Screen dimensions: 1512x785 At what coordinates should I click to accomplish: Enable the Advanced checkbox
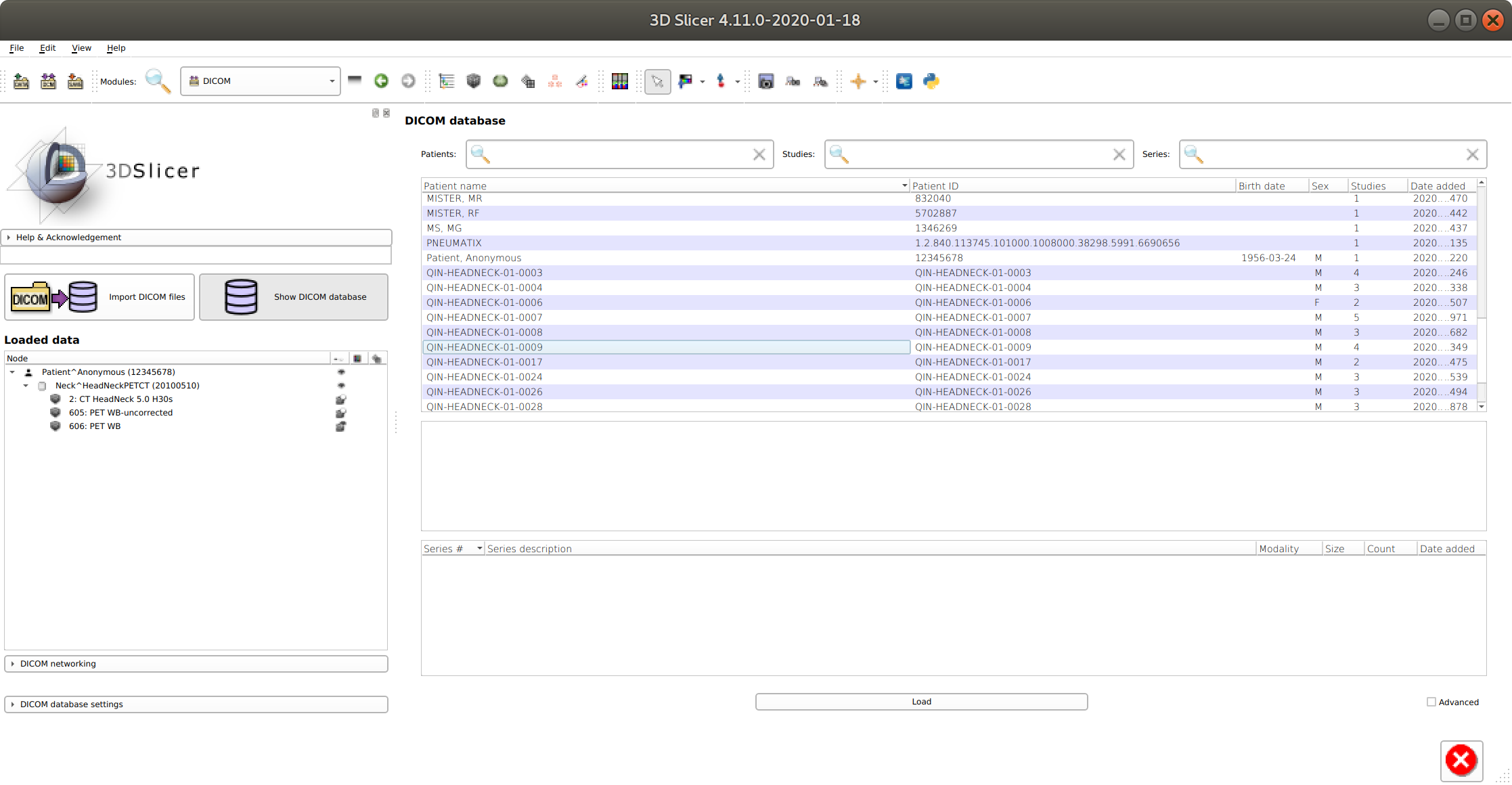(1431, 702)
